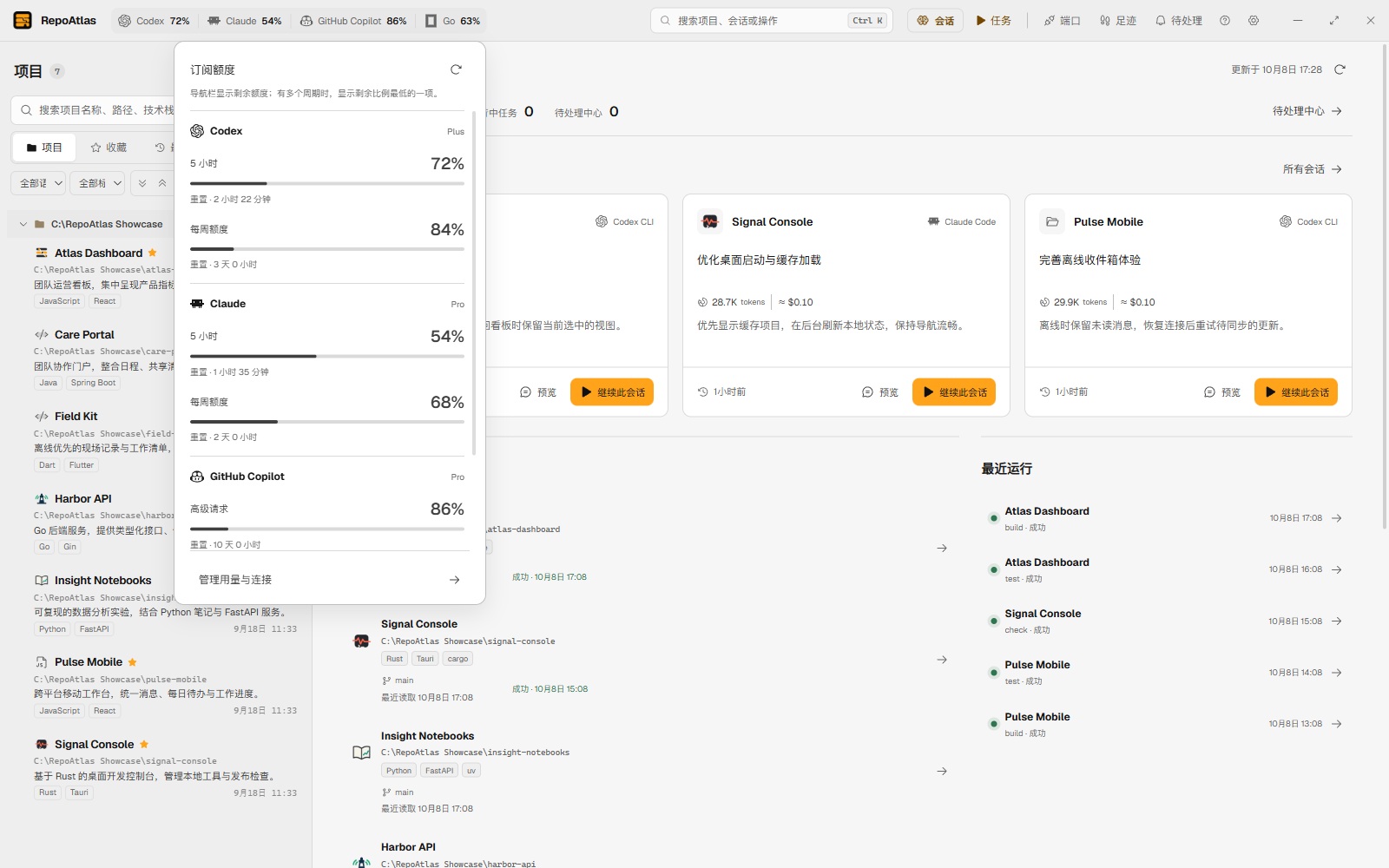The image size is (1389, 868).
Task: Click the global search field in top bar
Action: pyautogui.click(x=772, y=21)
